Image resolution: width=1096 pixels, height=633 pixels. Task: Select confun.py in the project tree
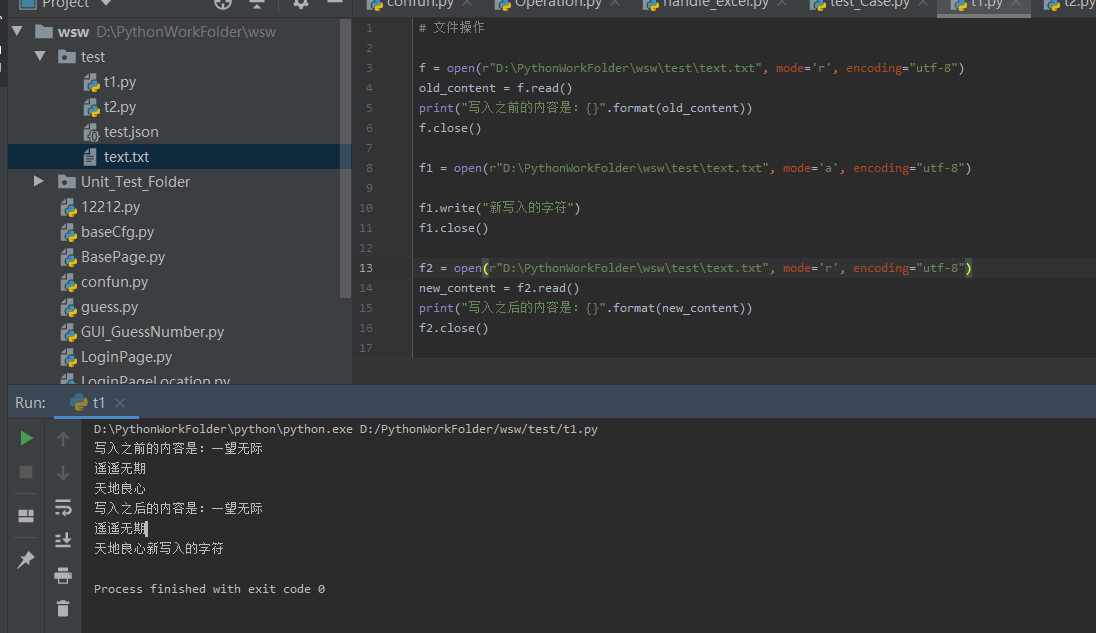pos(115,282)
